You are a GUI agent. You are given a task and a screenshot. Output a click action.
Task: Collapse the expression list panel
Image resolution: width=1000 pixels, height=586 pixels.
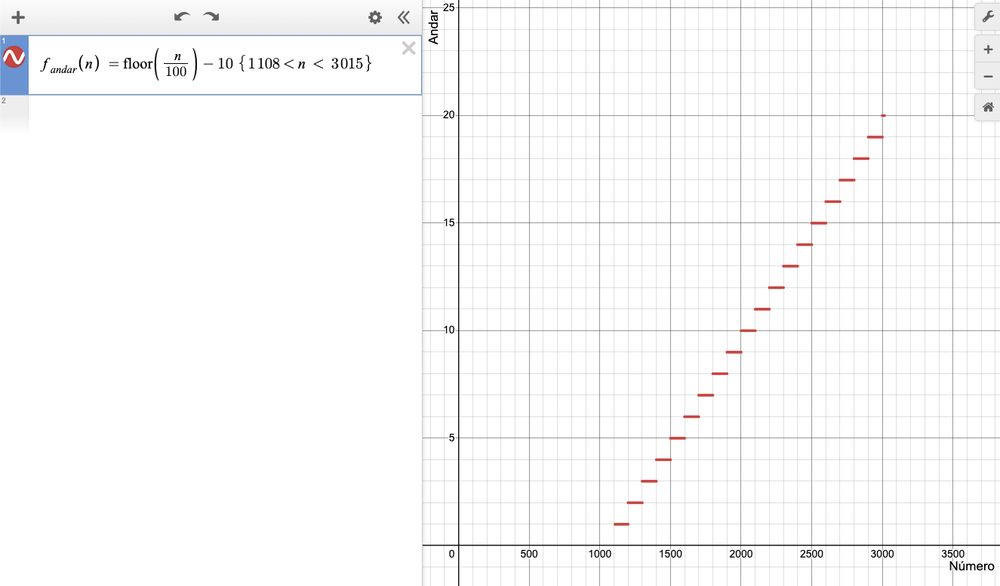pyautogui.click(x=404, y=17)
